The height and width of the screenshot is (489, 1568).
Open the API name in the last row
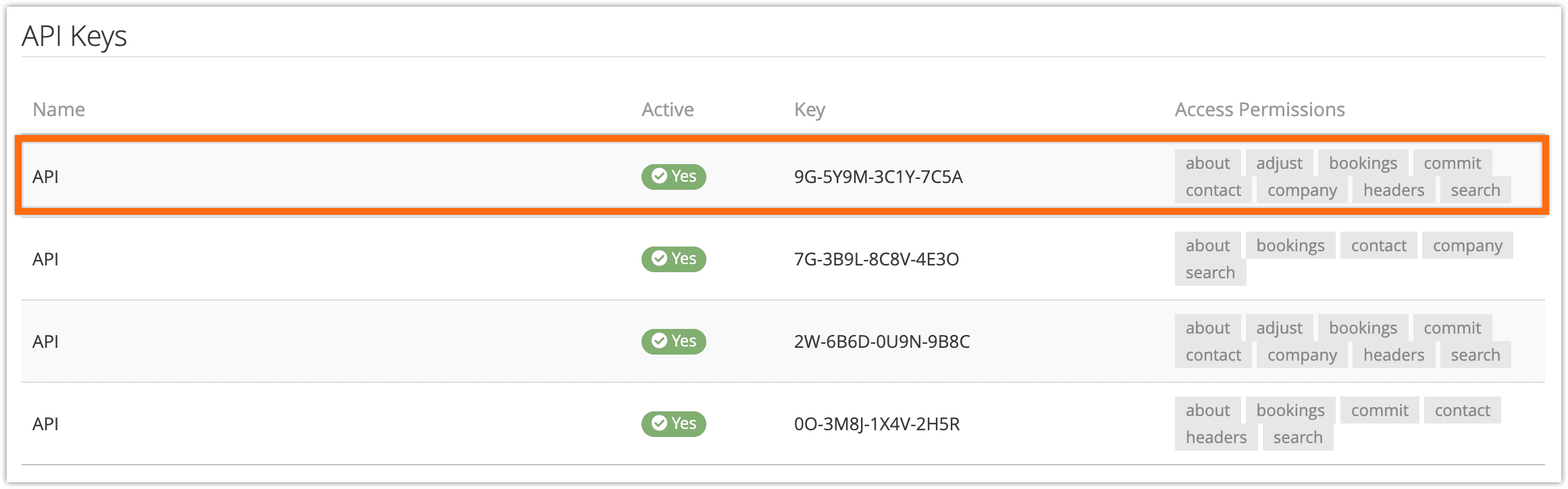pos(45,424)
